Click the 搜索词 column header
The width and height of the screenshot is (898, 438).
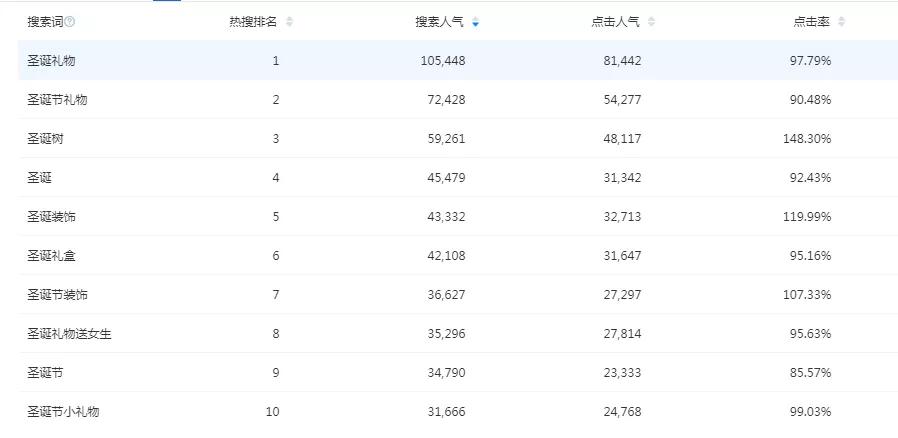(45, 22)
